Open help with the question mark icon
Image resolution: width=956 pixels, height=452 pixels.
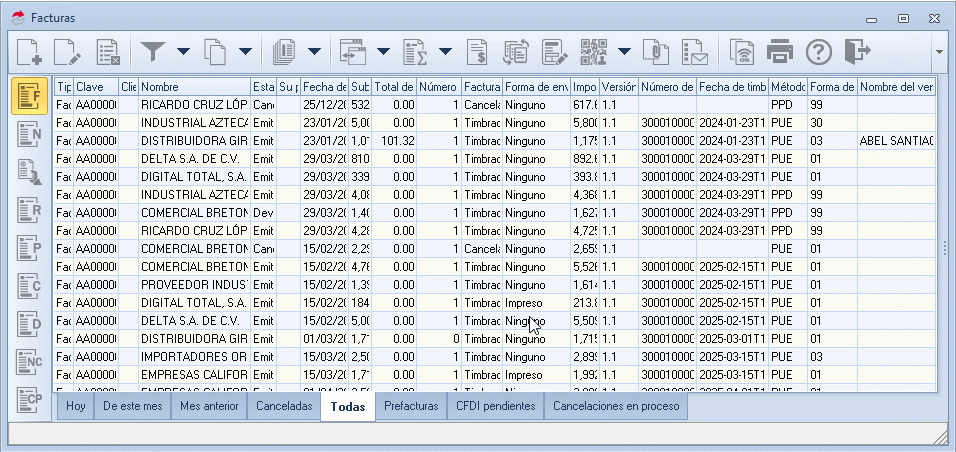coord(819,51)
